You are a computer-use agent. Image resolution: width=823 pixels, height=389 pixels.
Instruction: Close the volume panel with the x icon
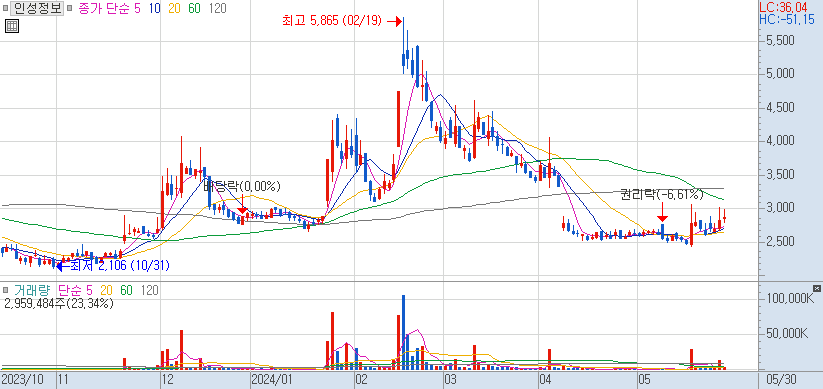[x=816, y=288]
